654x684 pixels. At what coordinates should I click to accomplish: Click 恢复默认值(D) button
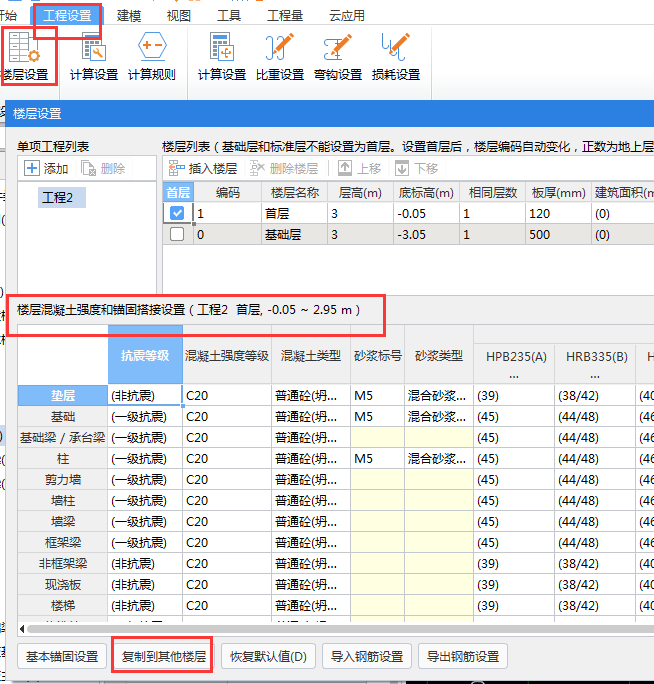coord(268,656)
